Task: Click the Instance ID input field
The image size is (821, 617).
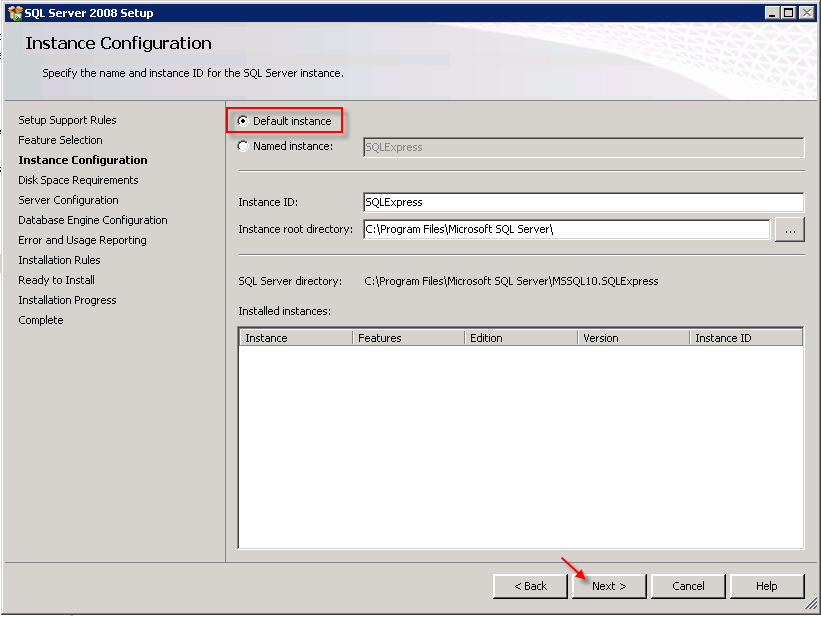Action: (583, 202)
